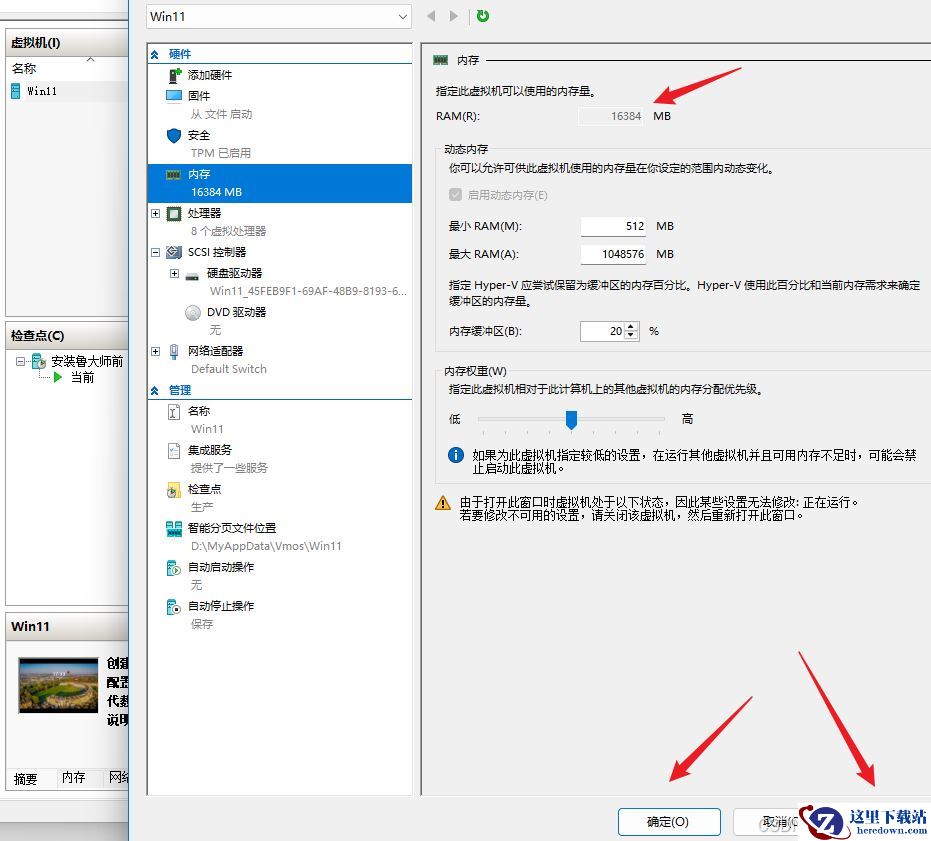Image resolution: width=931 pixels, height=841 pixels.
Task: Click the SCSI 控制器 icon
Action: click(174, 252)
